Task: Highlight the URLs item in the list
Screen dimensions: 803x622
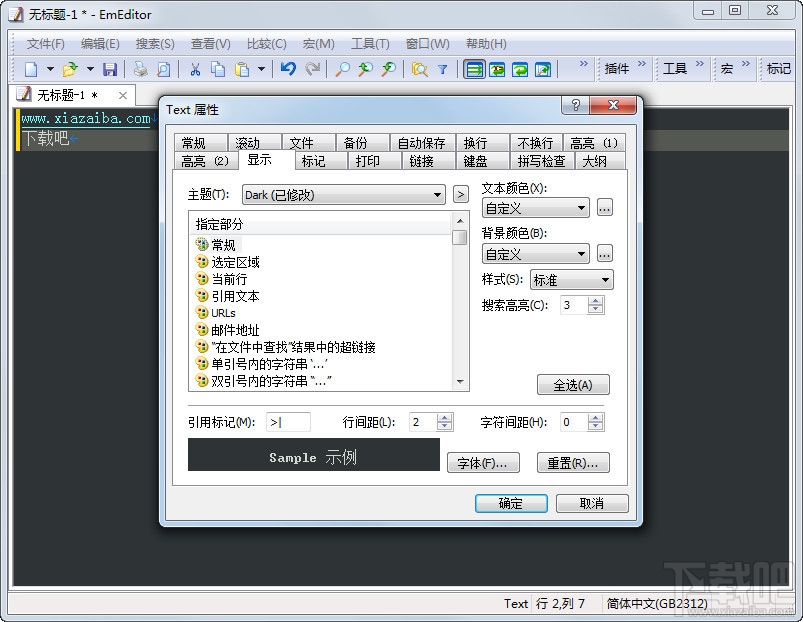Action: click(x=222, y=312)
